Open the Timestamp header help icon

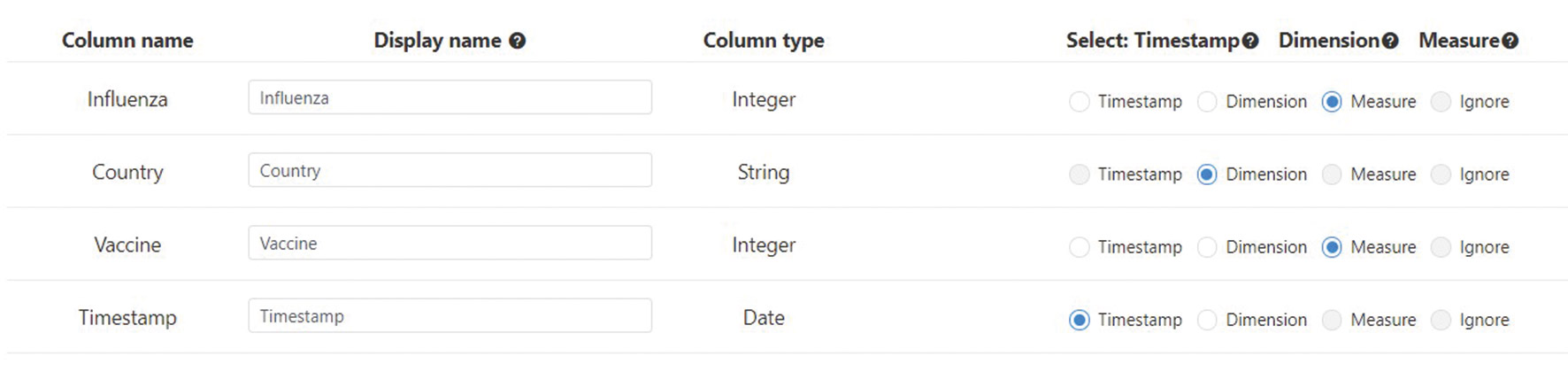coord(1250,41)
